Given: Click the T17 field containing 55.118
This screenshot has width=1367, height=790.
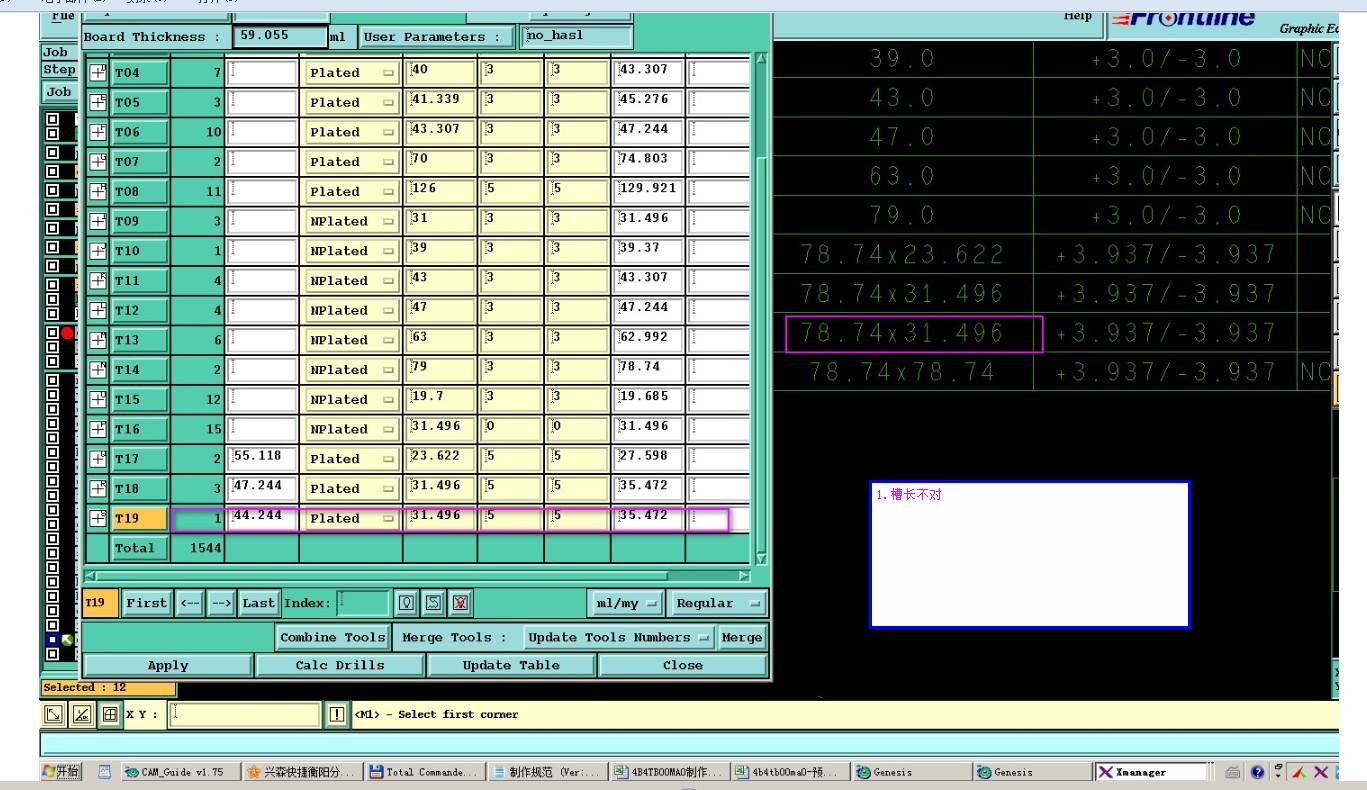Looking at the screenshot, I should [262, 458].
